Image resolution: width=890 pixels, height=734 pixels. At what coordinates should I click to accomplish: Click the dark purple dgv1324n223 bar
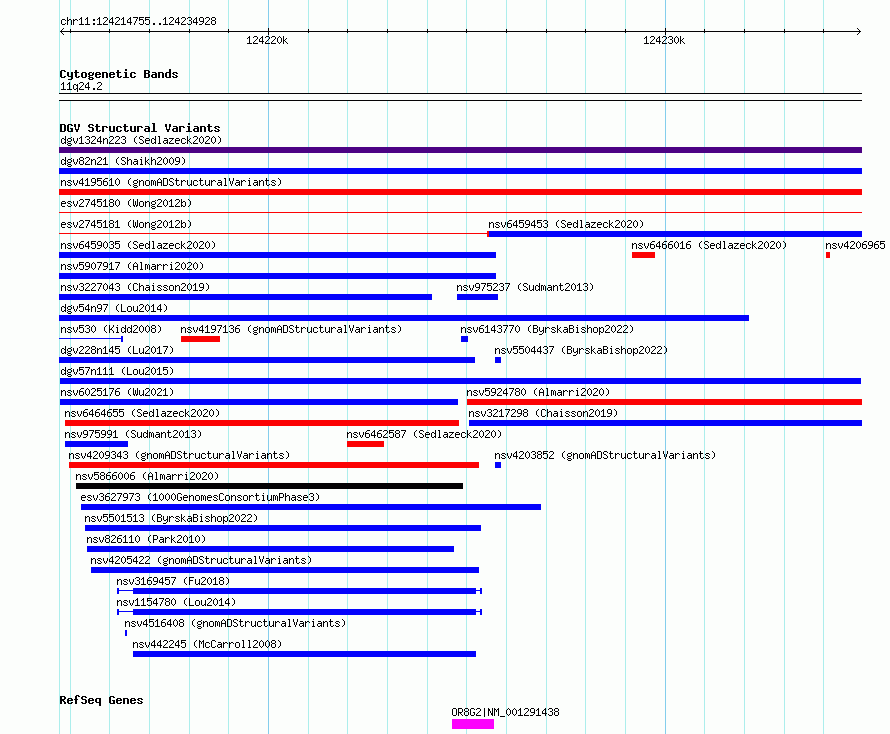(x=460, y=150)
